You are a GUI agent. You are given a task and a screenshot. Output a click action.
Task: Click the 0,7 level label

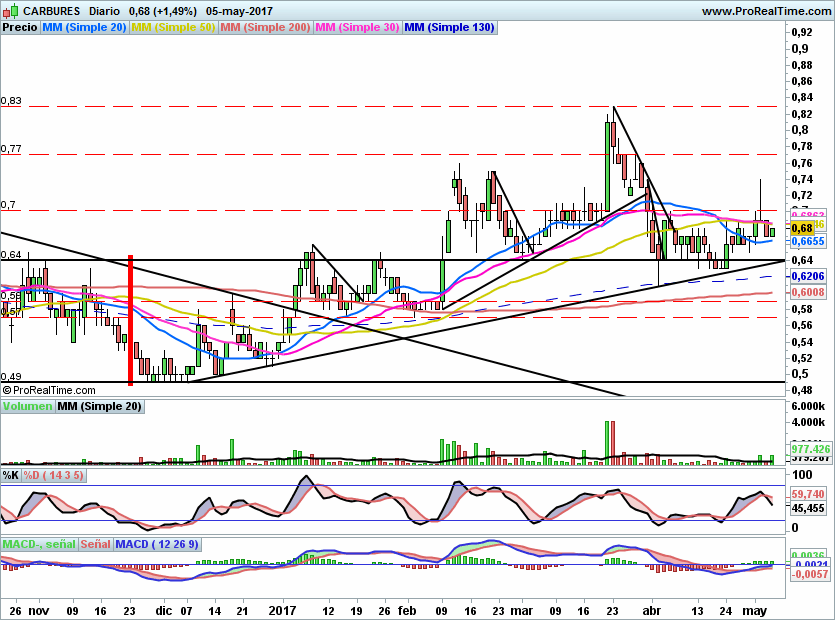coord(8,205)
